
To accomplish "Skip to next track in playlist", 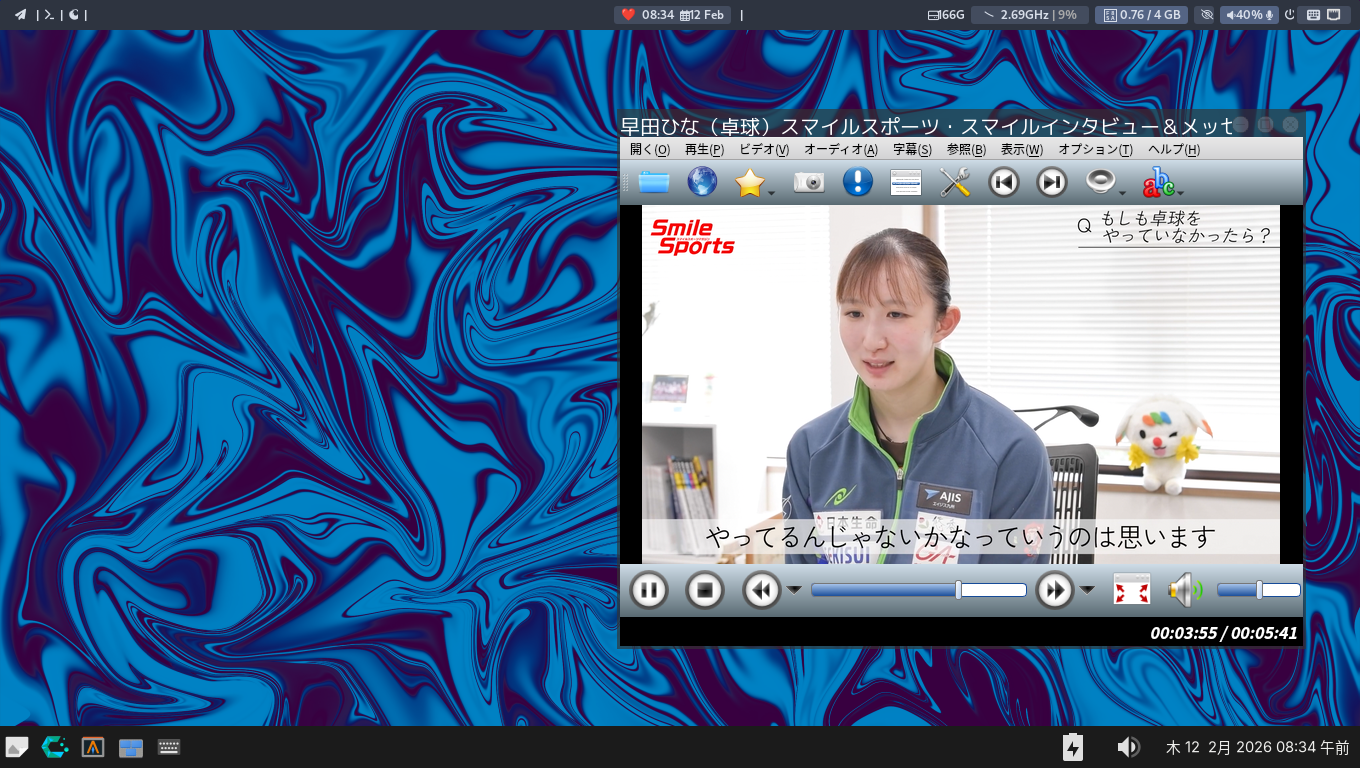I will click(1052, 182).
